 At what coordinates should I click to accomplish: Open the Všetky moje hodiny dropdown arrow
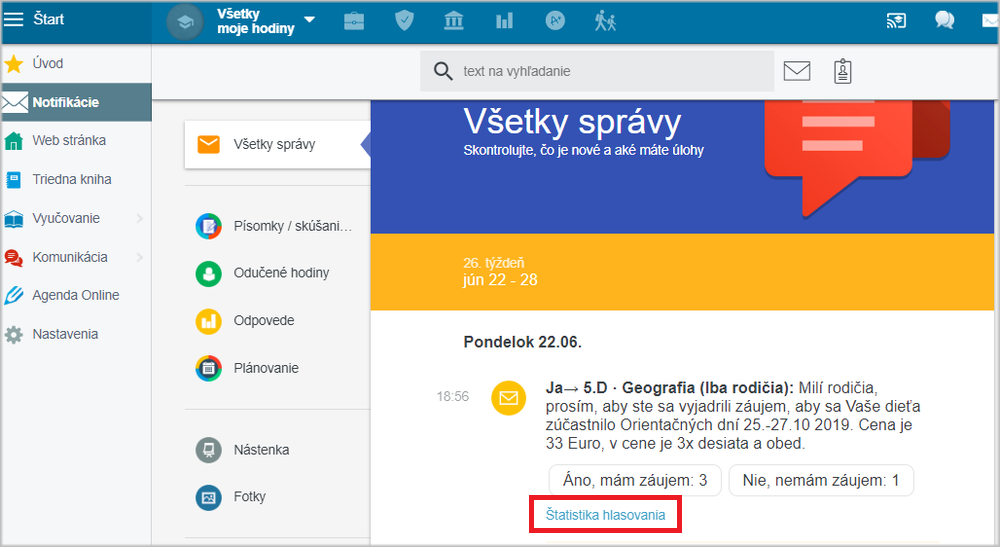pos(310,20)
